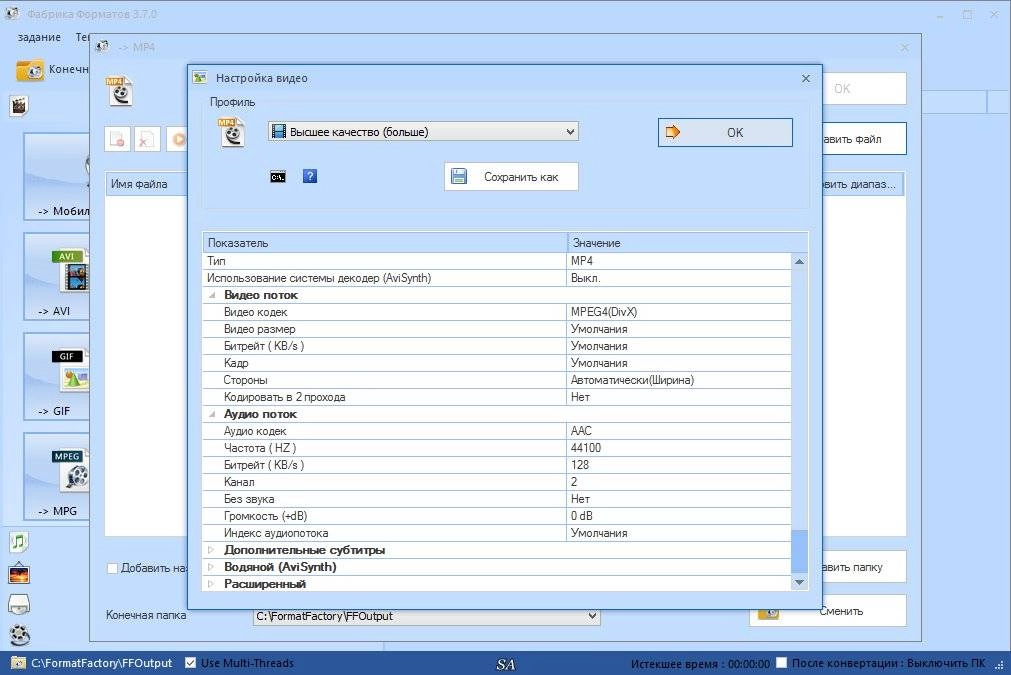
Task: Click the first toolbar icon in MP4 window
Action: point(117,139)
